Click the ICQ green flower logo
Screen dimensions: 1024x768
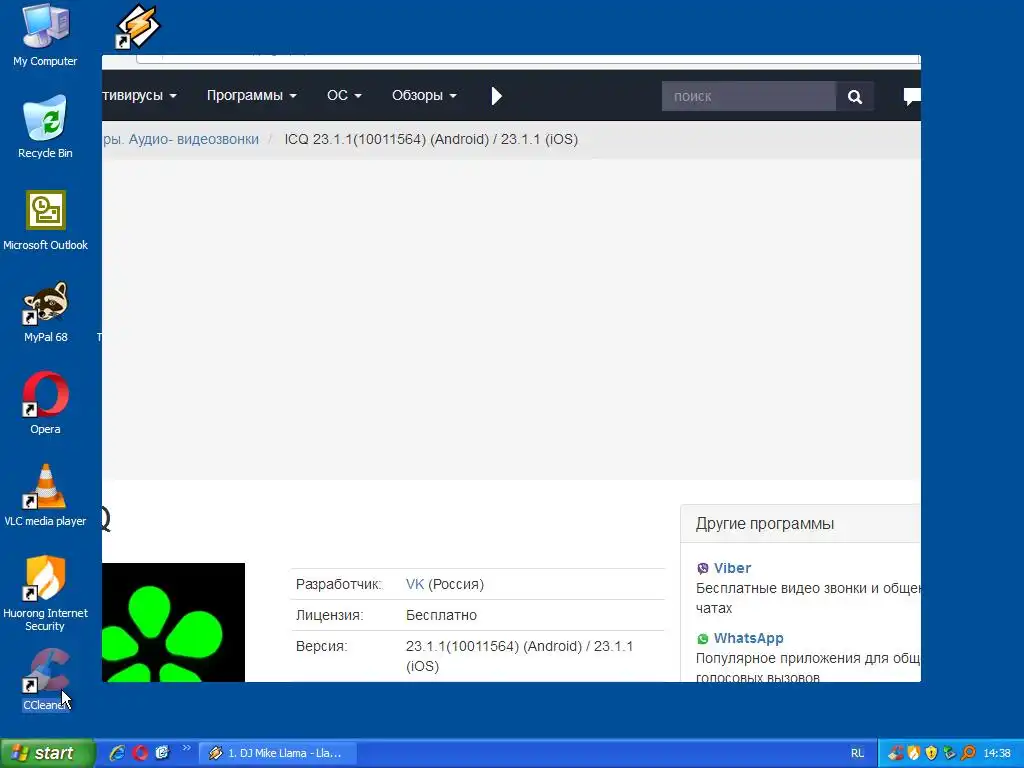pyautogui.click(x=174, y=622)
